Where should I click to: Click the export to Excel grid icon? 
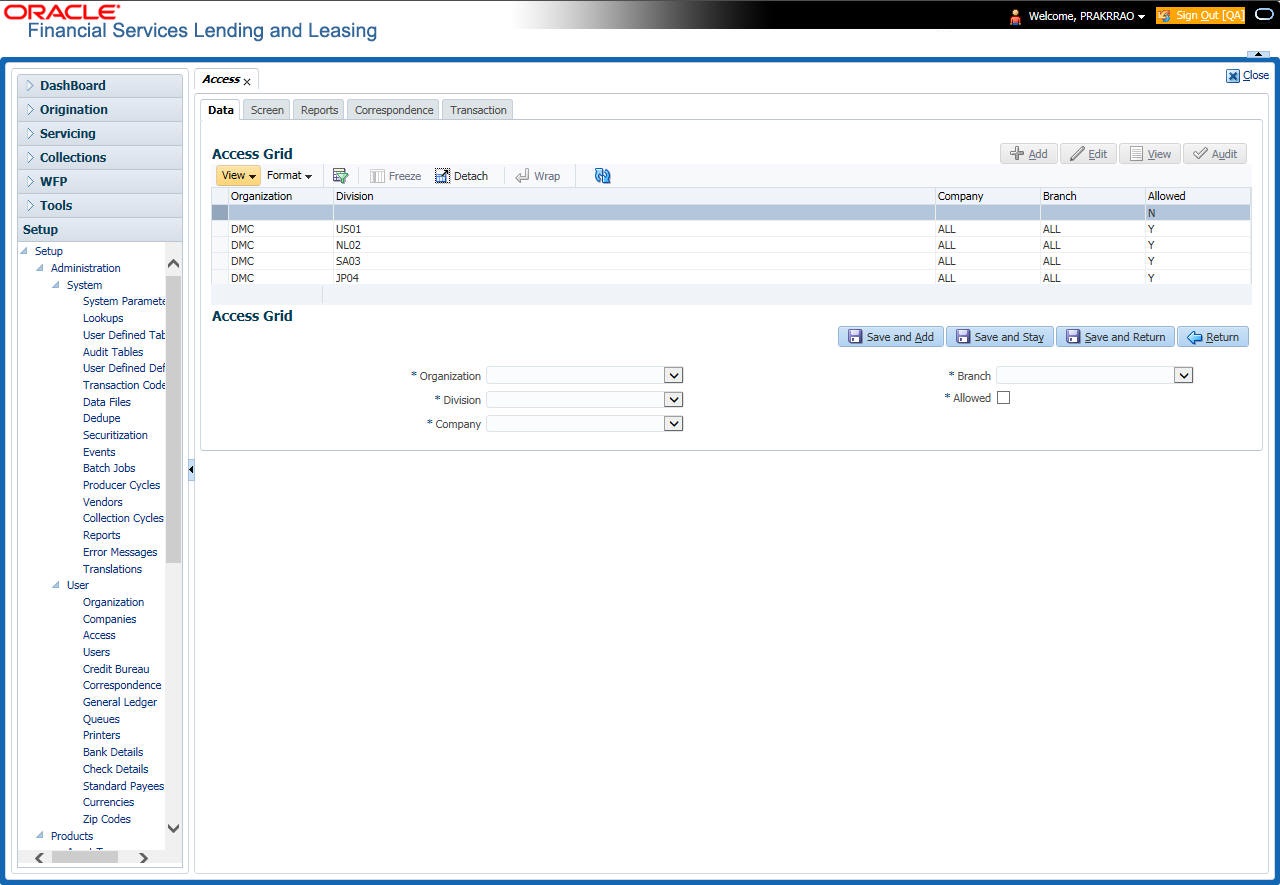coord(340,175)
